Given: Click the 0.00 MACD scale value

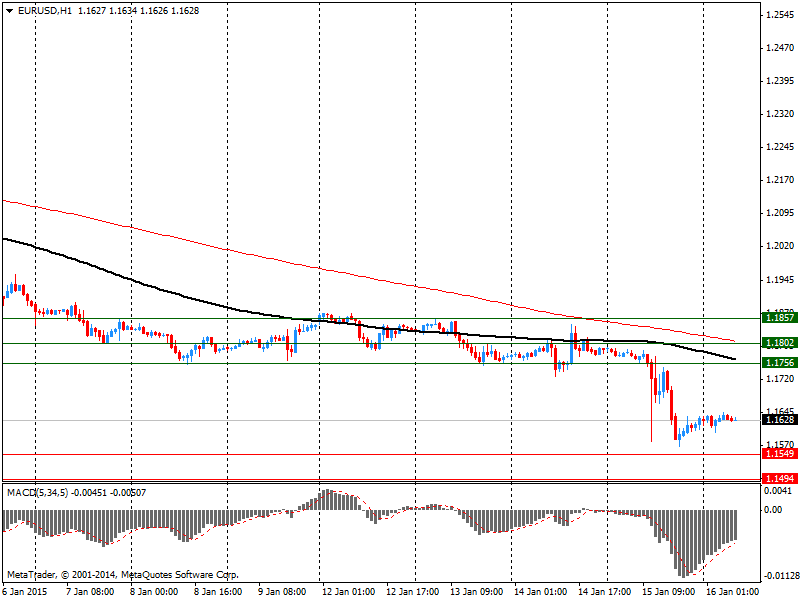Looking at the screenshot, I should (773, 510).
